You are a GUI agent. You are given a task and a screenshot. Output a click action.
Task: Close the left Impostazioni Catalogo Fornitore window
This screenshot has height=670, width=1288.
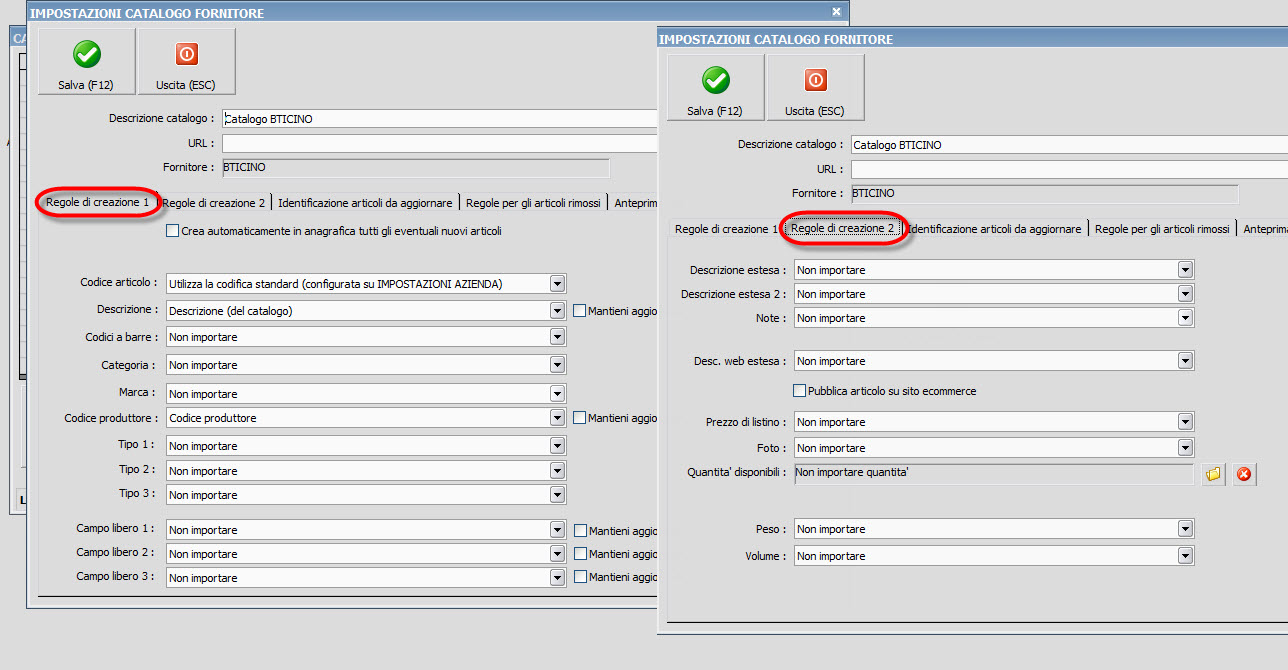tap(837, 11)
